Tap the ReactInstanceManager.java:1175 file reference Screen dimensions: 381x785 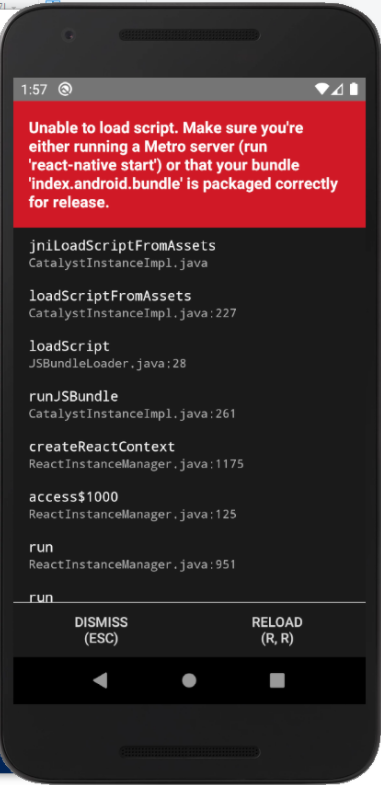click(136, 464)
